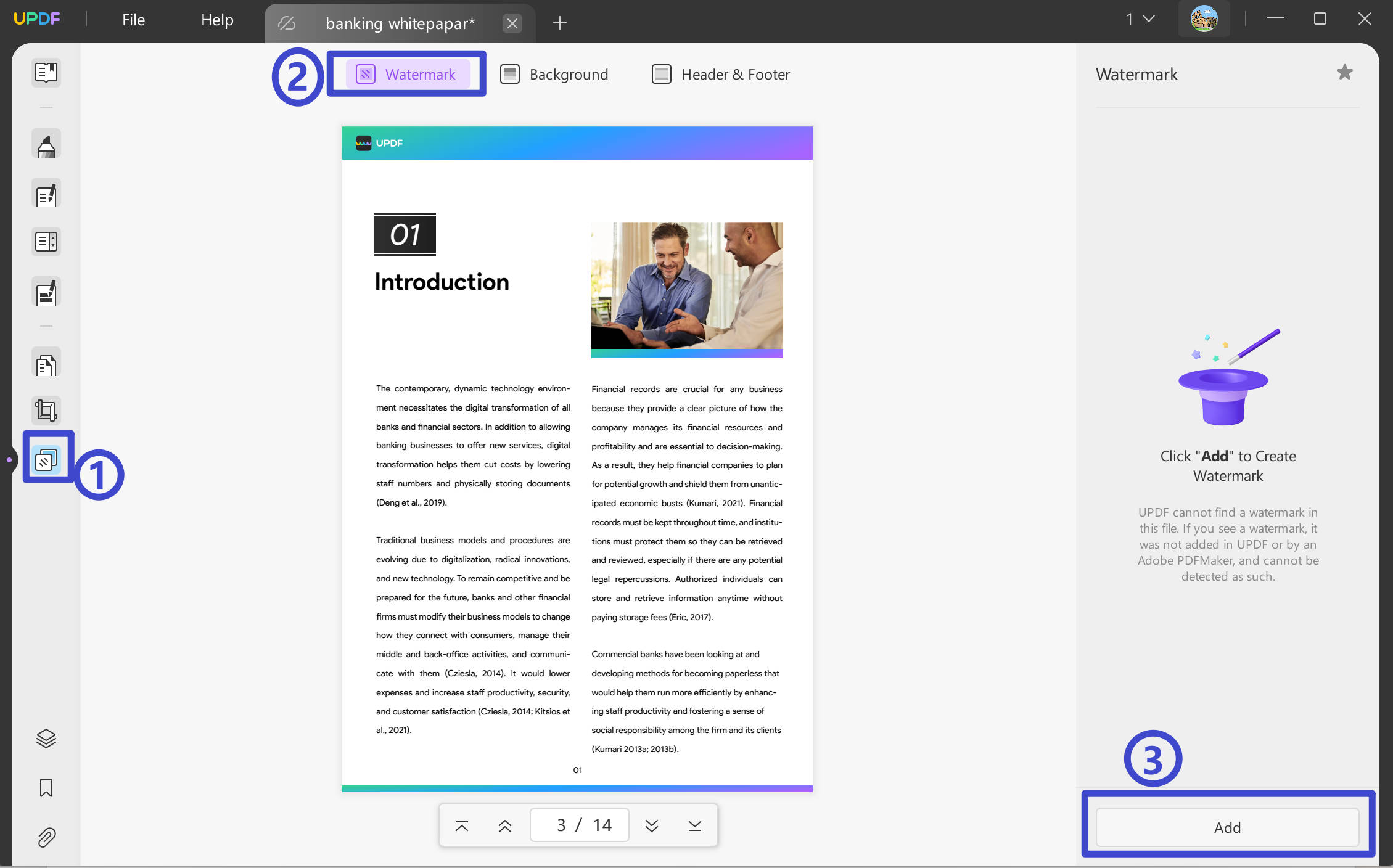Screen dimensions: 1393x868
Task: Open a new document tab
Action: pos(559,23)
